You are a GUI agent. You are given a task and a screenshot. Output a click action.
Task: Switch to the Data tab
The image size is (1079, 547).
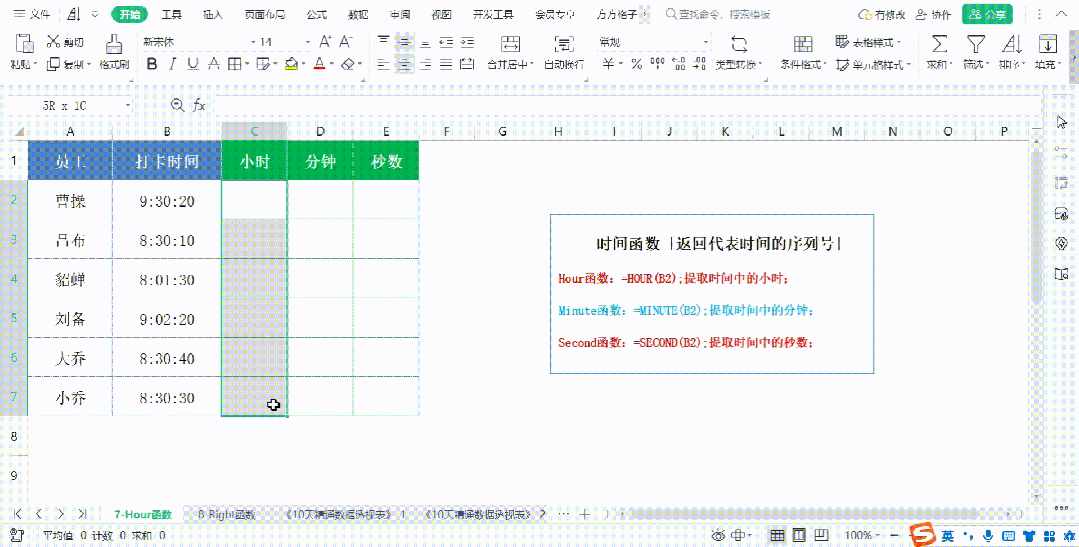click(x=358, y=14)
